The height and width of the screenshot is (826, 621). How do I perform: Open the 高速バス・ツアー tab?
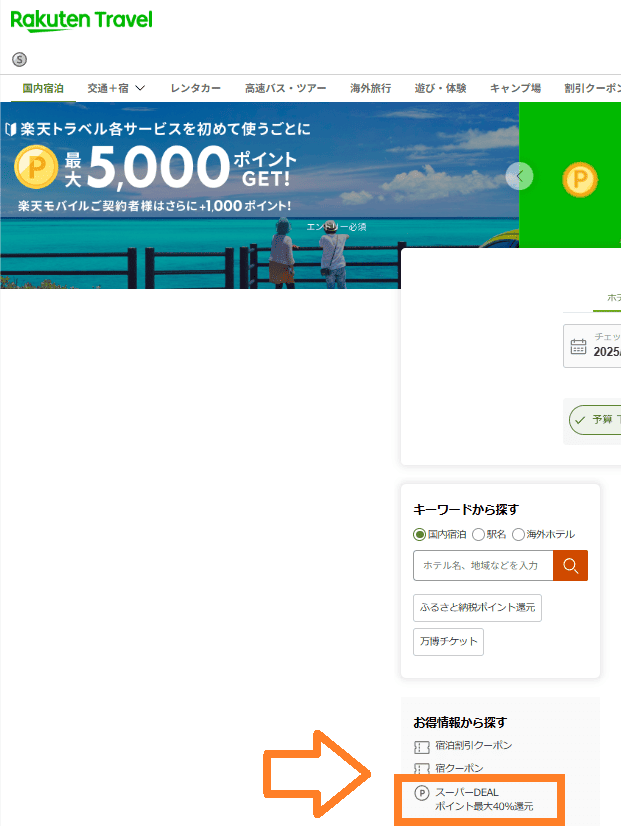click(285, 88)
